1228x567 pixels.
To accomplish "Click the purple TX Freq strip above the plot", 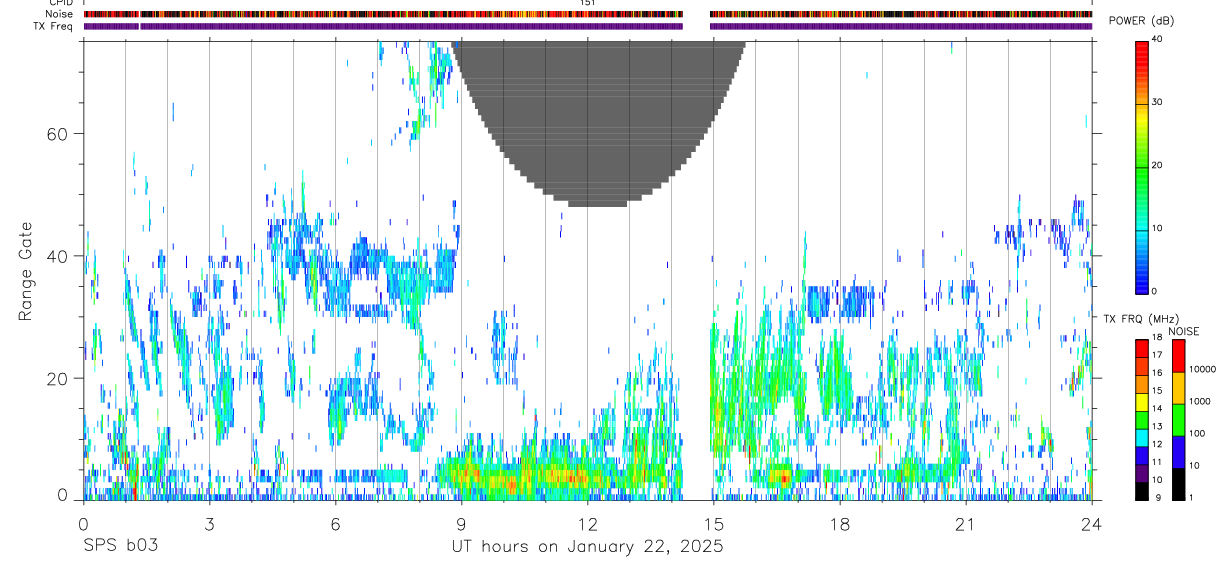I will click(587, 26).
